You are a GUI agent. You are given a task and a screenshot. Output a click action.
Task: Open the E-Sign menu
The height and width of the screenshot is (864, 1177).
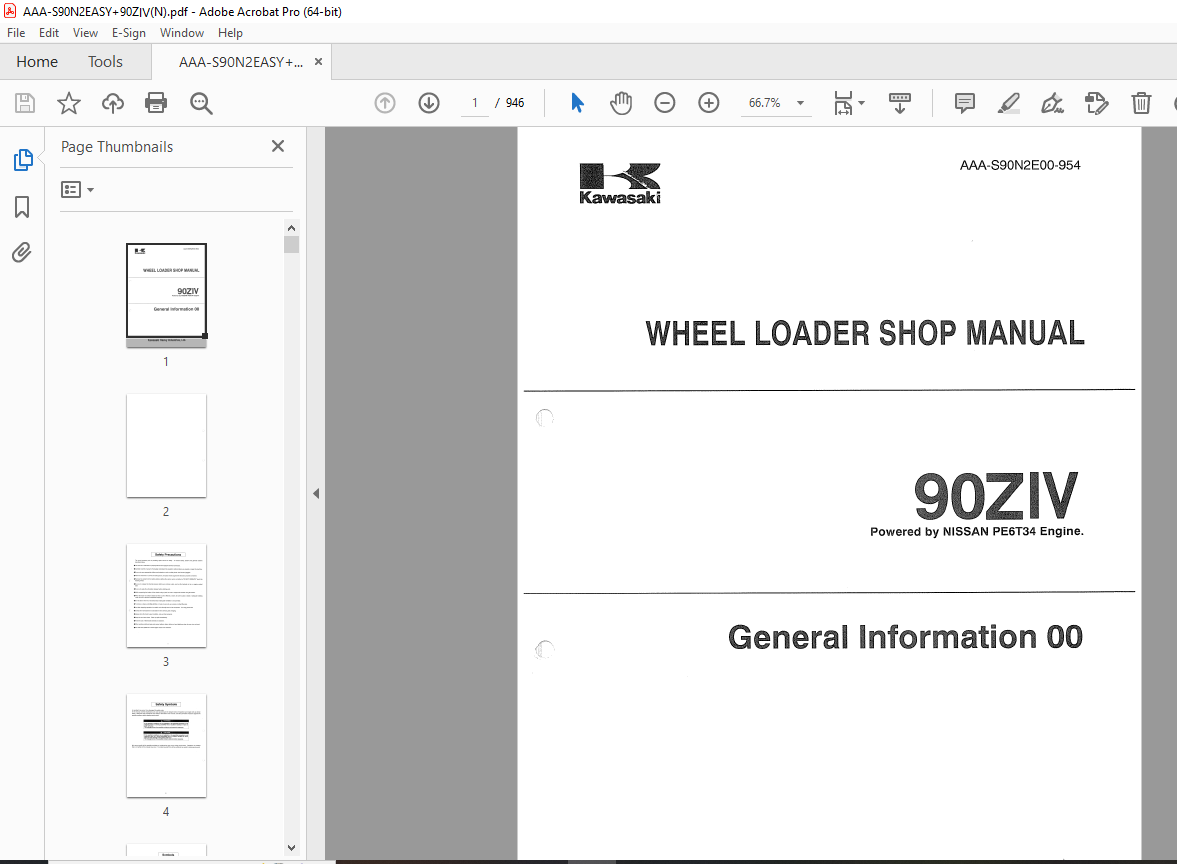tap(128, 33)
